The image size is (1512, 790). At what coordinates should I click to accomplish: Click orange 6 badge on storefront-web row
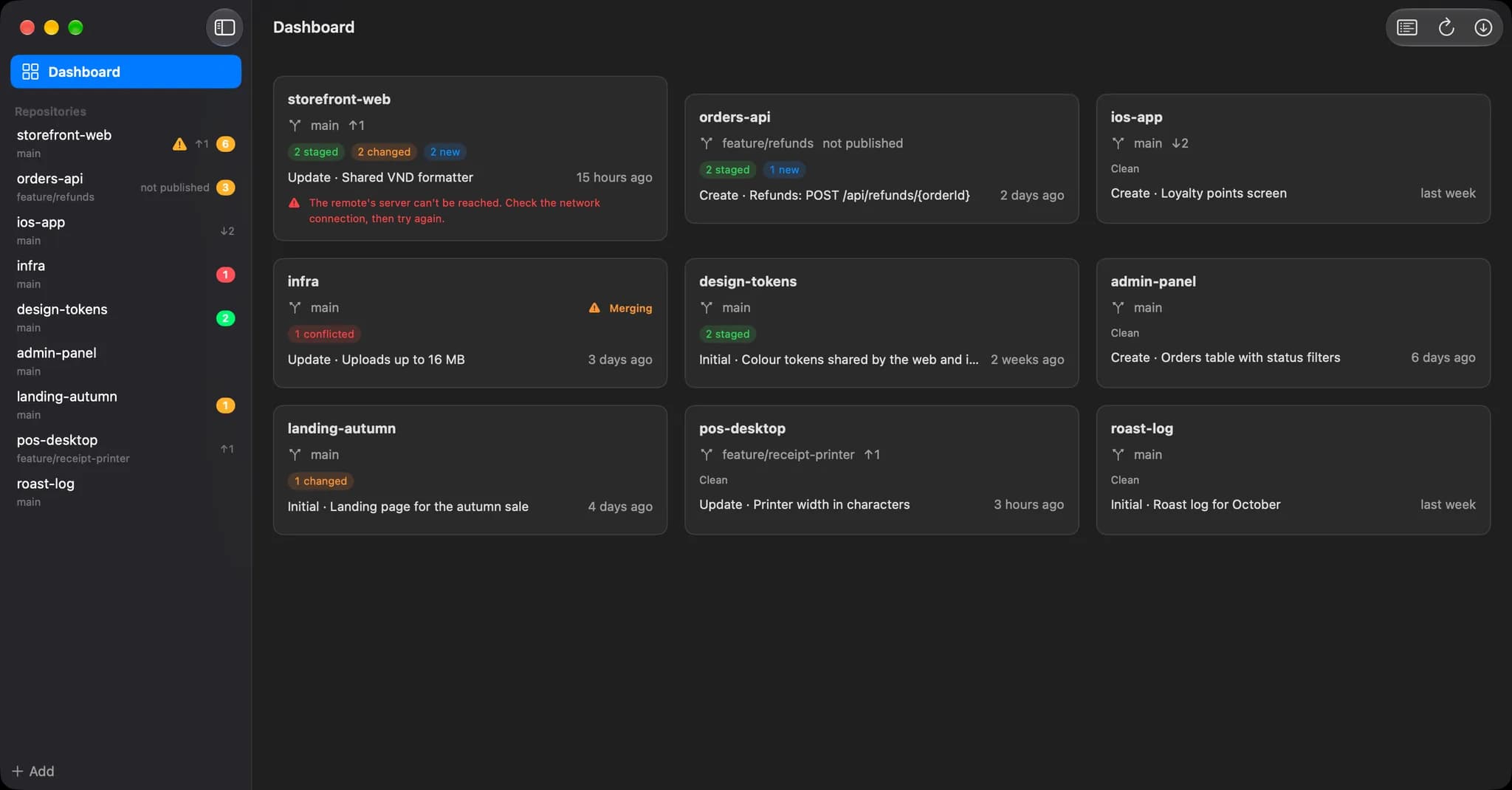[x=225, y=144]
